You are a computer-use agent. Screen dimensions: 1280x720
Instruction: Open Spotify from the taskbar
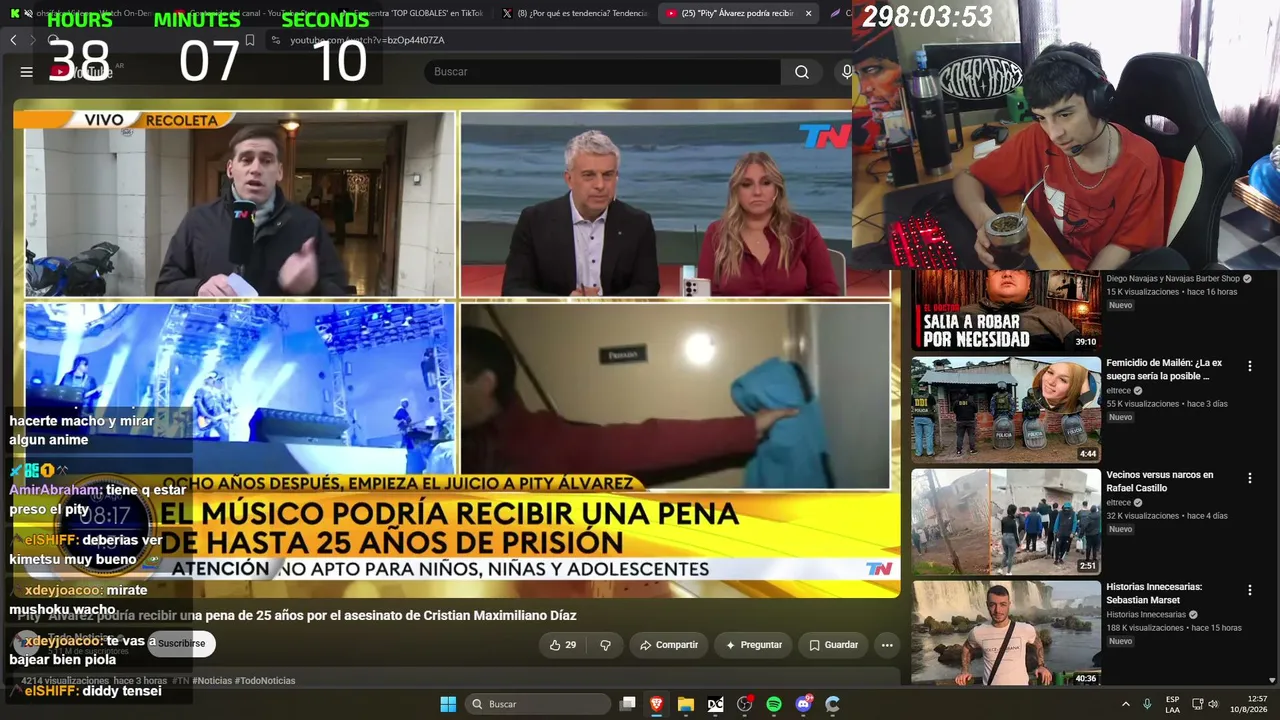click(774, 704)
